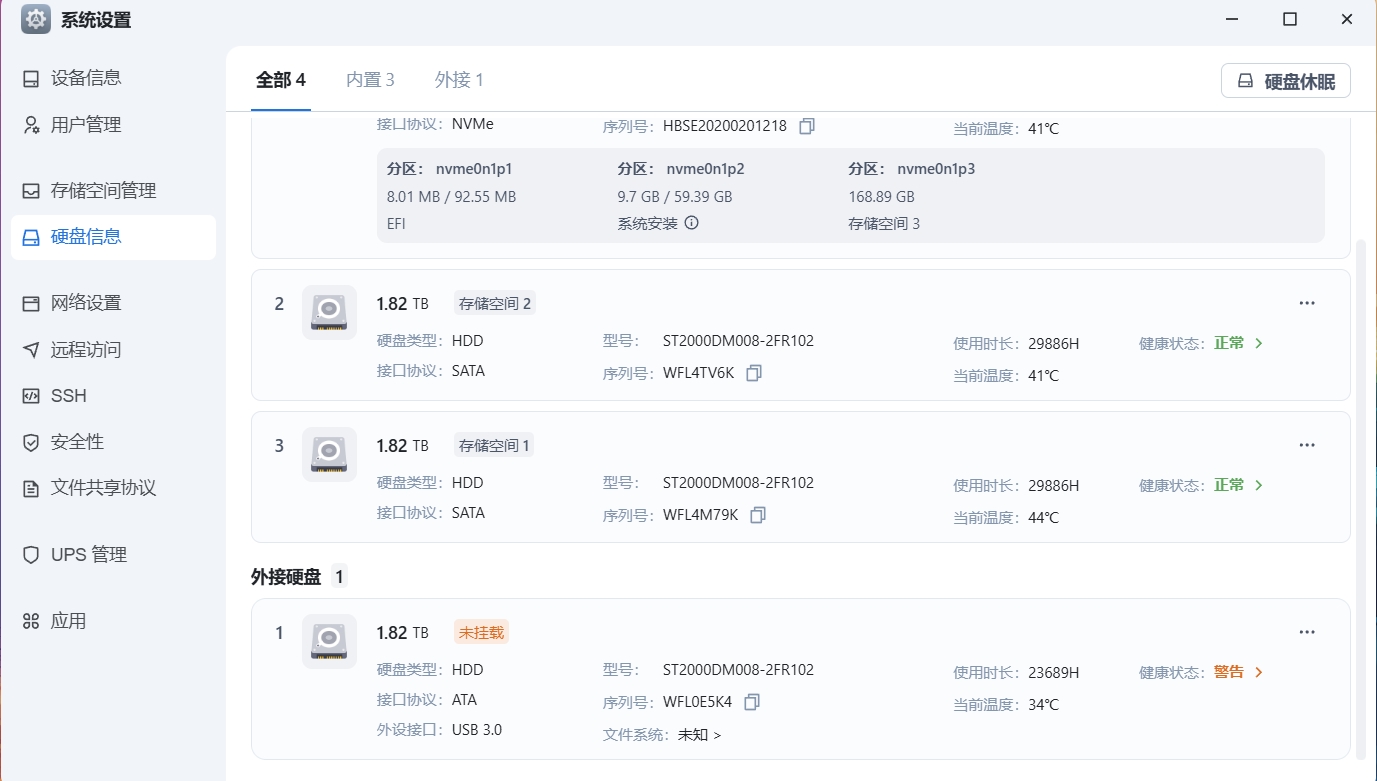
Task: Open more options for disk 3
Action: [x=1307, y=445]
